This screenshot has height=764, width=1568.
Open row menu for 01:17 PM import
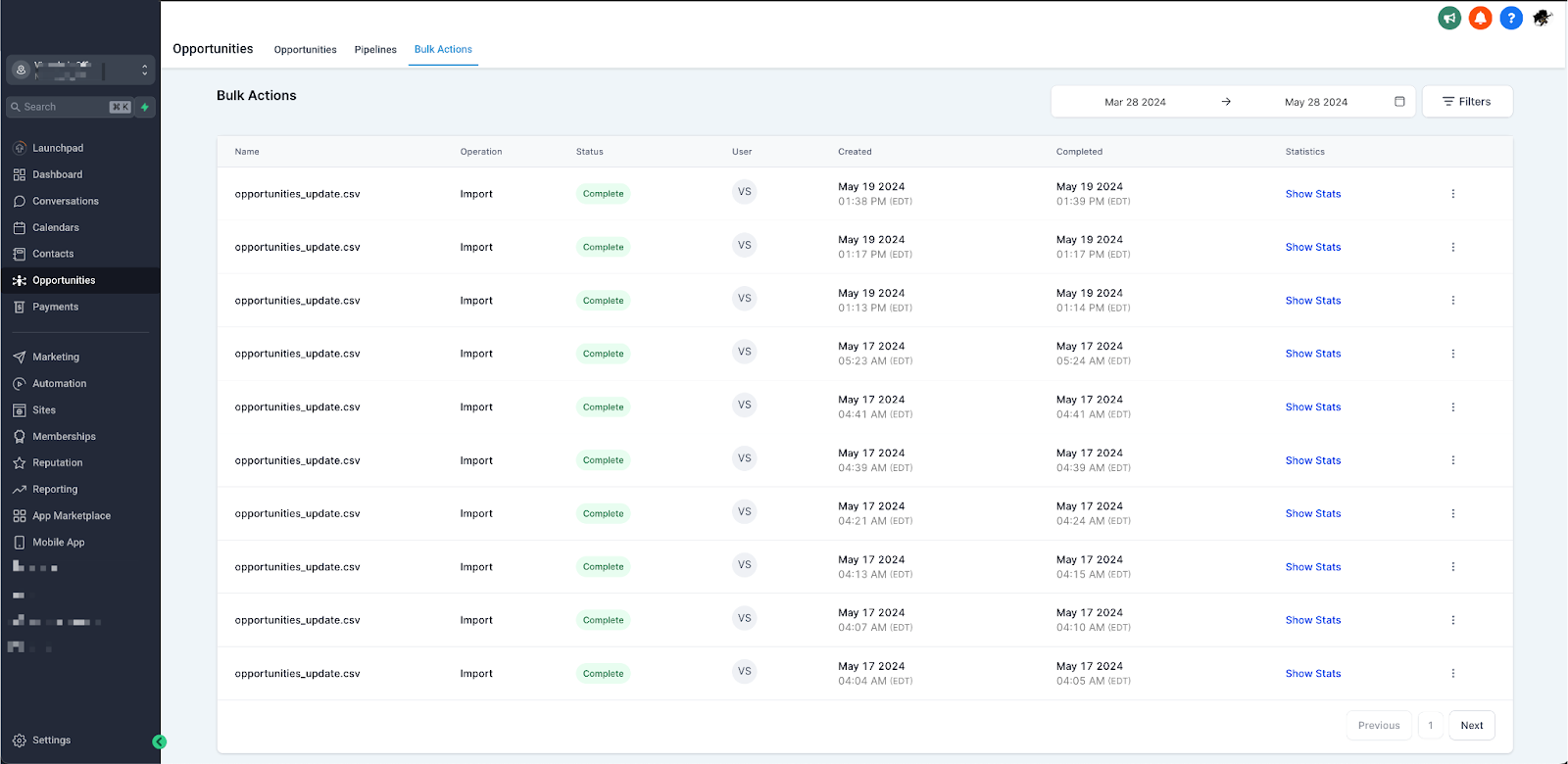coord(1453,247)
